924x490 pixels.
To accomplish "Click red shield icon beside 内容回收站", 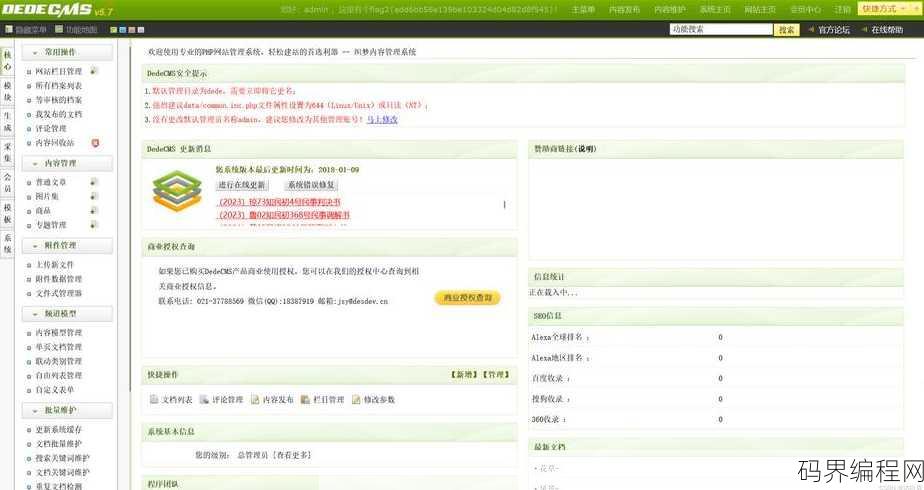I will tap(95, 143).
